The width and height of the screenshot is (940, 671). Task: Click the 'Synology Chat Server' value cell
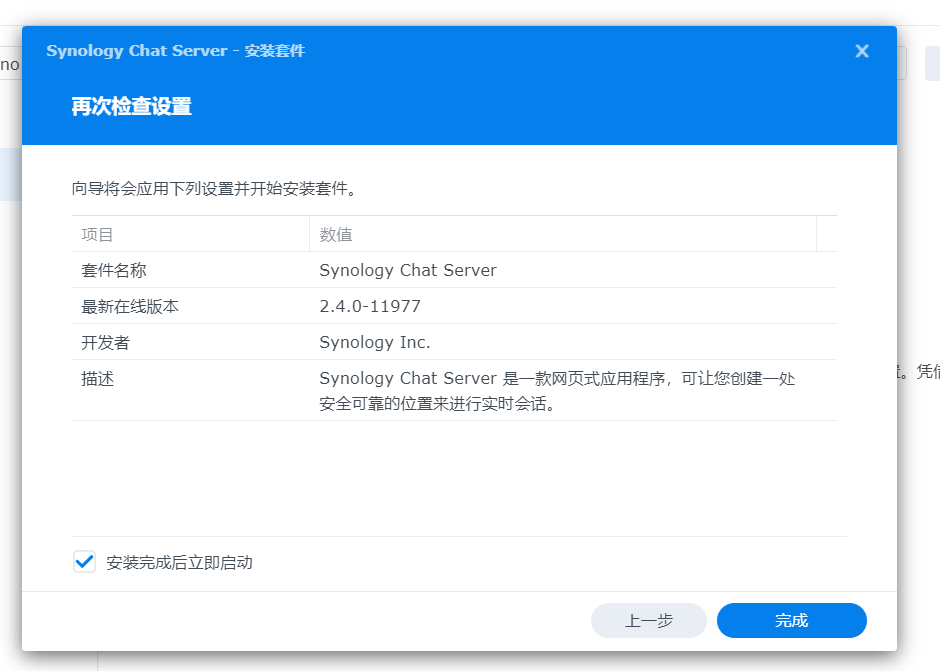point(408,270)
